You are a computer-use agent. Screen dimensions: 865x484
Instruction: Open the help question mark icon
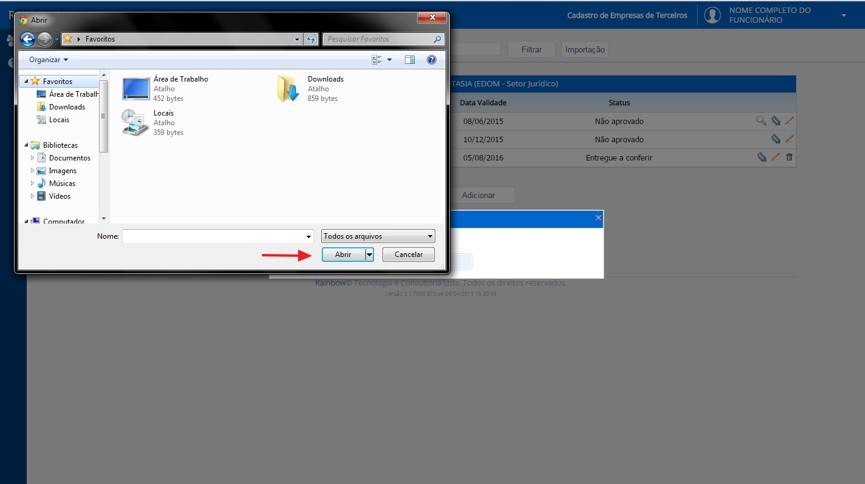click(x=431, y=60)
